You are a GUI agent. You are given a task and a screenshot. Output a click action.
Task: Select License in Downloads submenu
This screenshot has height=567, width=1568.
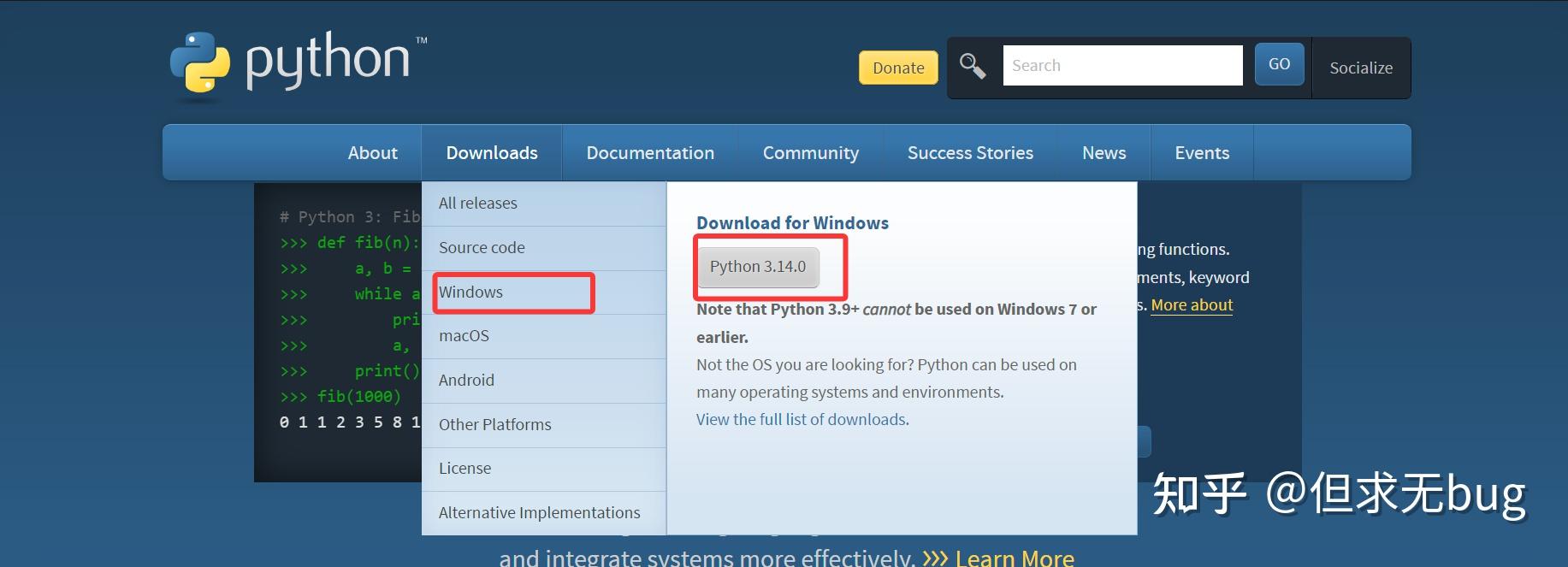[544, 469]
